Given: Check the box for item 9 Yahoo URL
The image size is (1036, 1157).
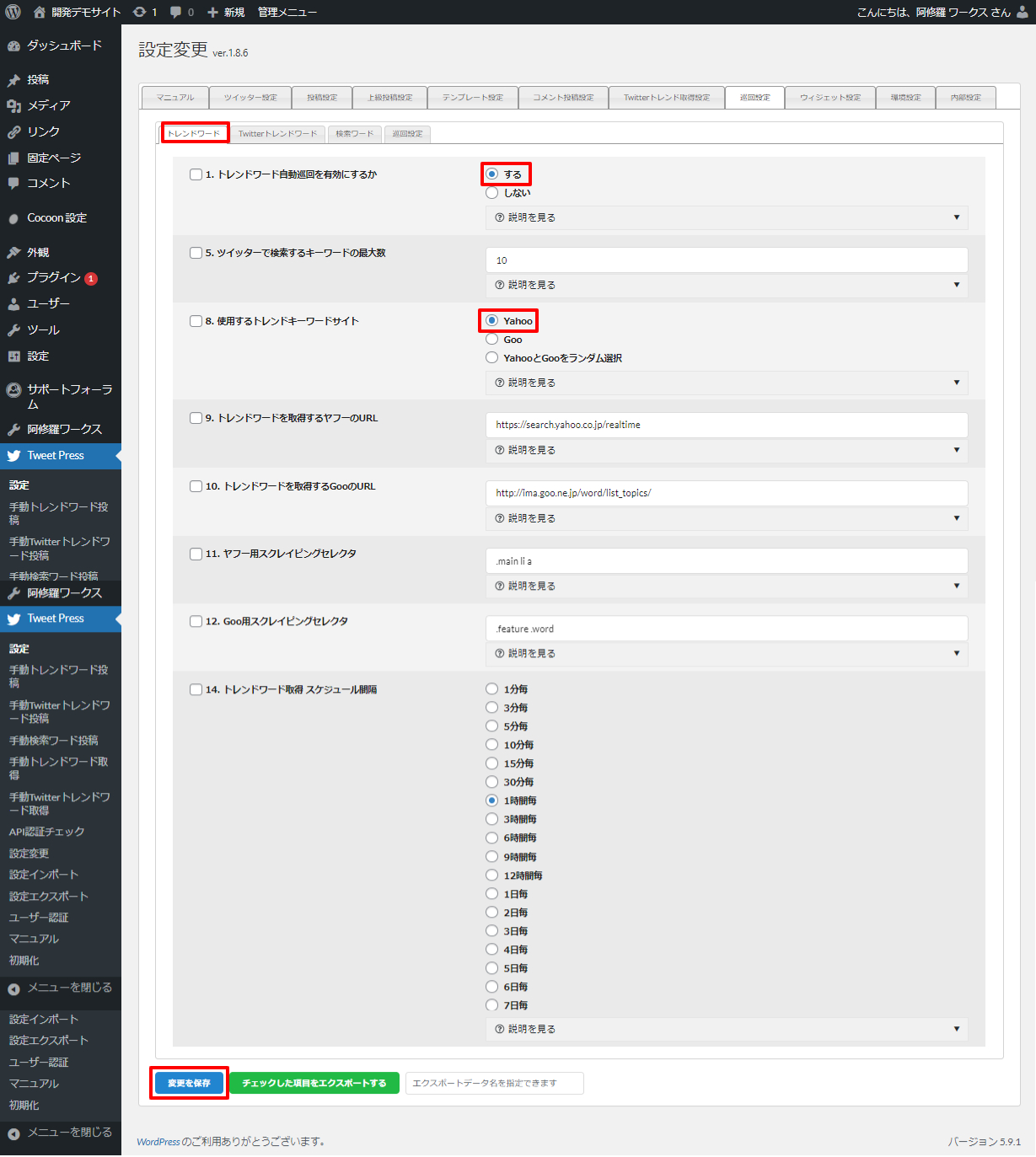Looking at the screenshot, I should (x=196, y=418).
